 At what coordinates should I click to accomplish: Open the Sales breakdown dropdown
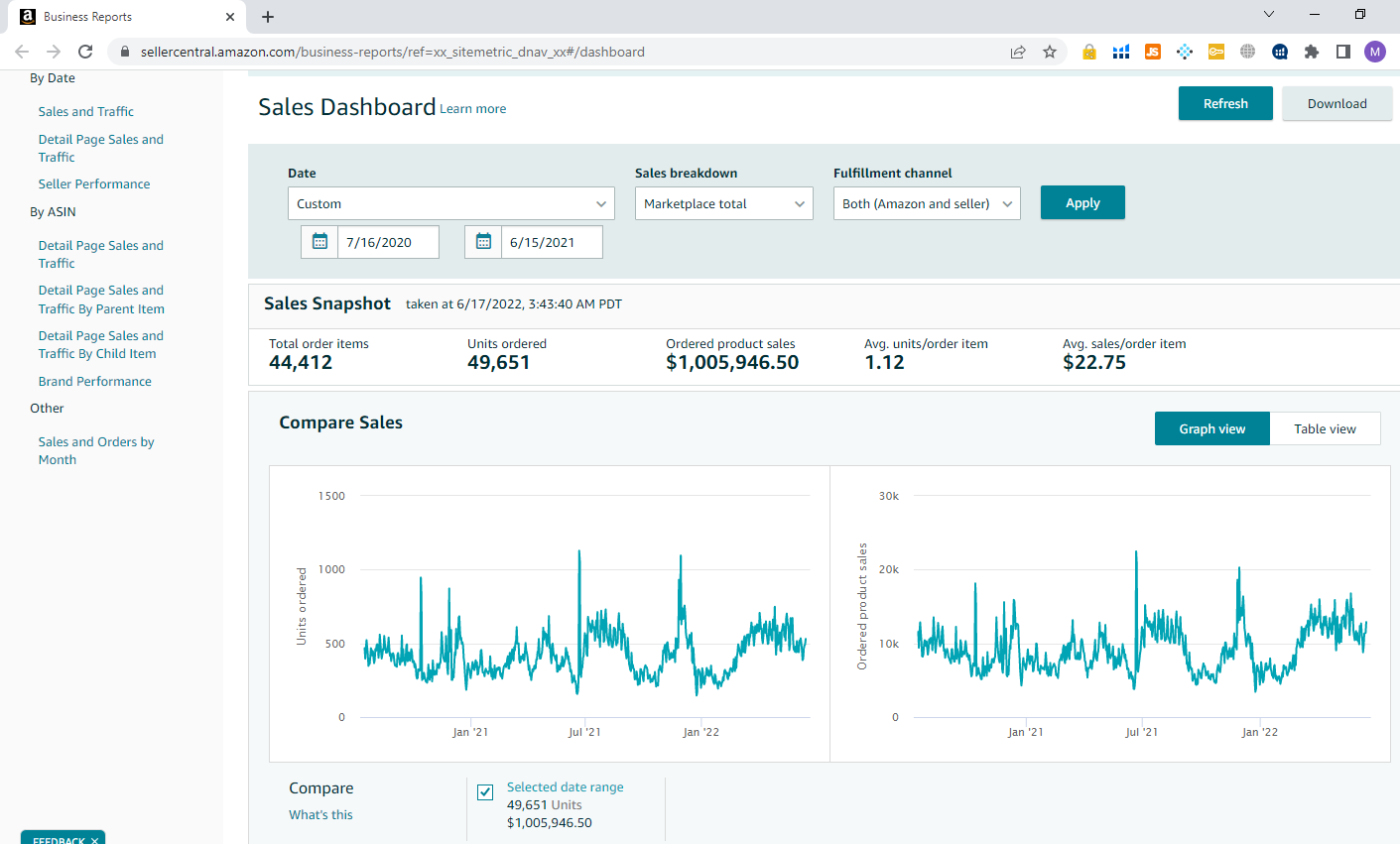pyautogui.click(x=724, y=203)
